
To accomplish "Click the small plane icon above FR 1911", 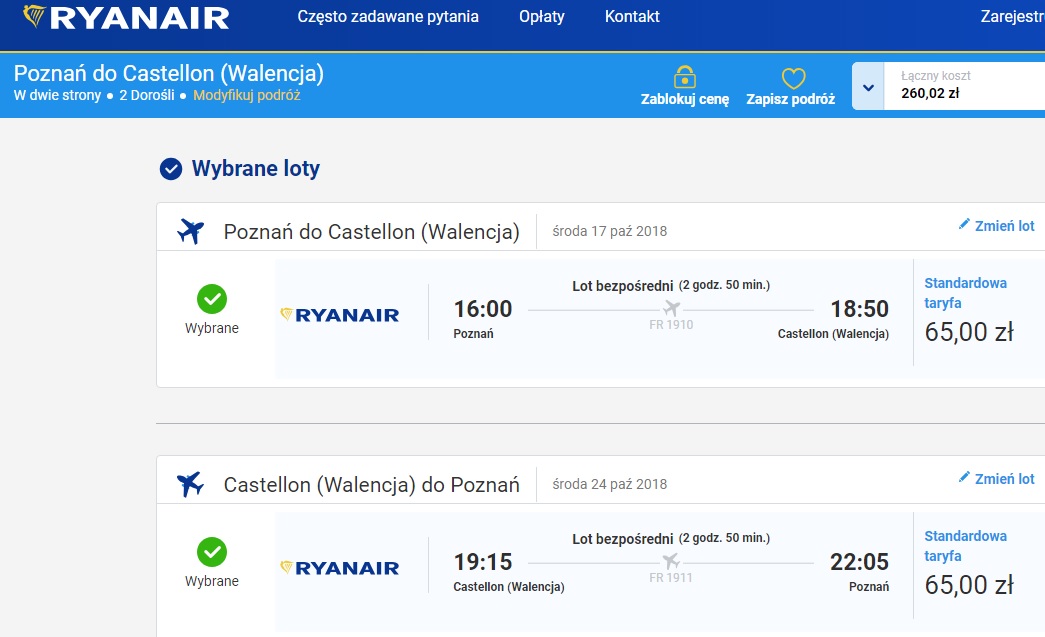I will click(671, 562).
